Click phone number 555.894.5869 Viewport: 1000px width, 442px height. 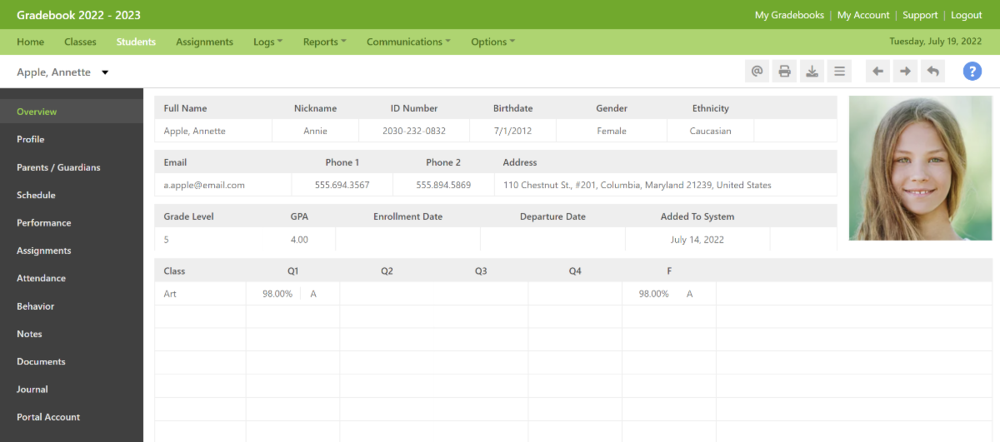[x=443, y=185]
